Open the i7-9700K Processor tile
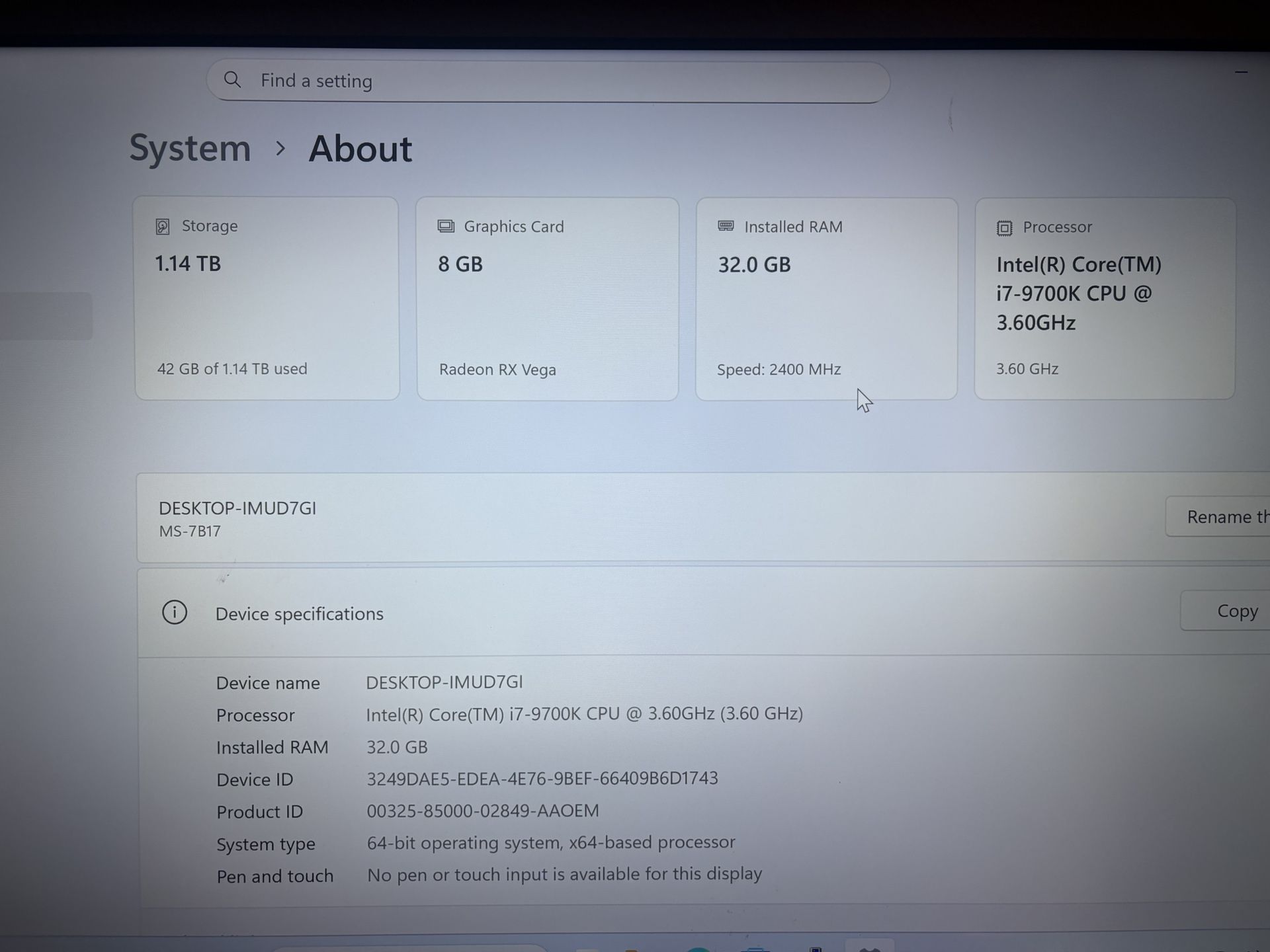Viewport: 1270px width, 952px height. point(1104,299)
